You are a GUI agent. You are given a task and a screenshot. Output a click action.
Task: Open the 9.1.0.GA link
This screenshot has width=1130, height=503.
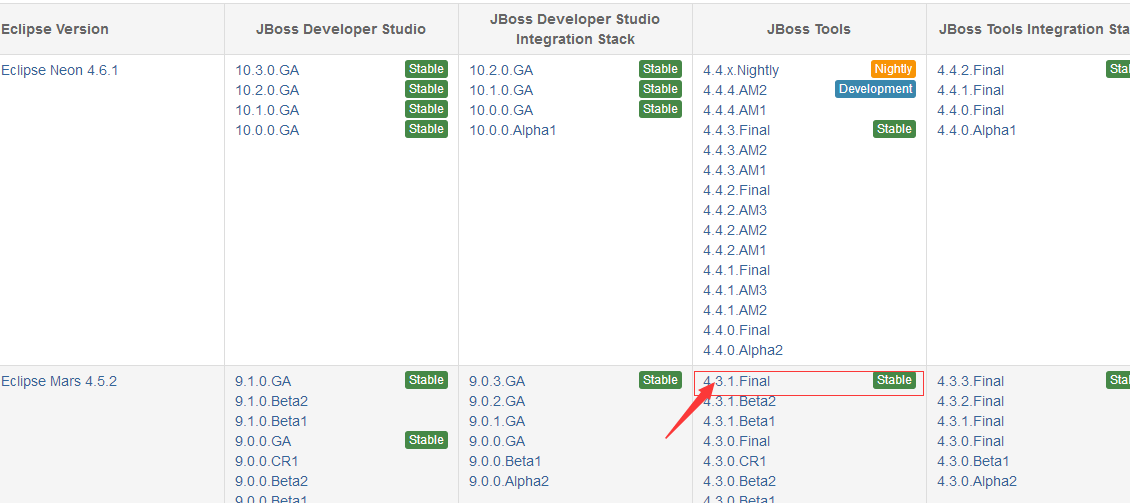[x=264, y=381]
